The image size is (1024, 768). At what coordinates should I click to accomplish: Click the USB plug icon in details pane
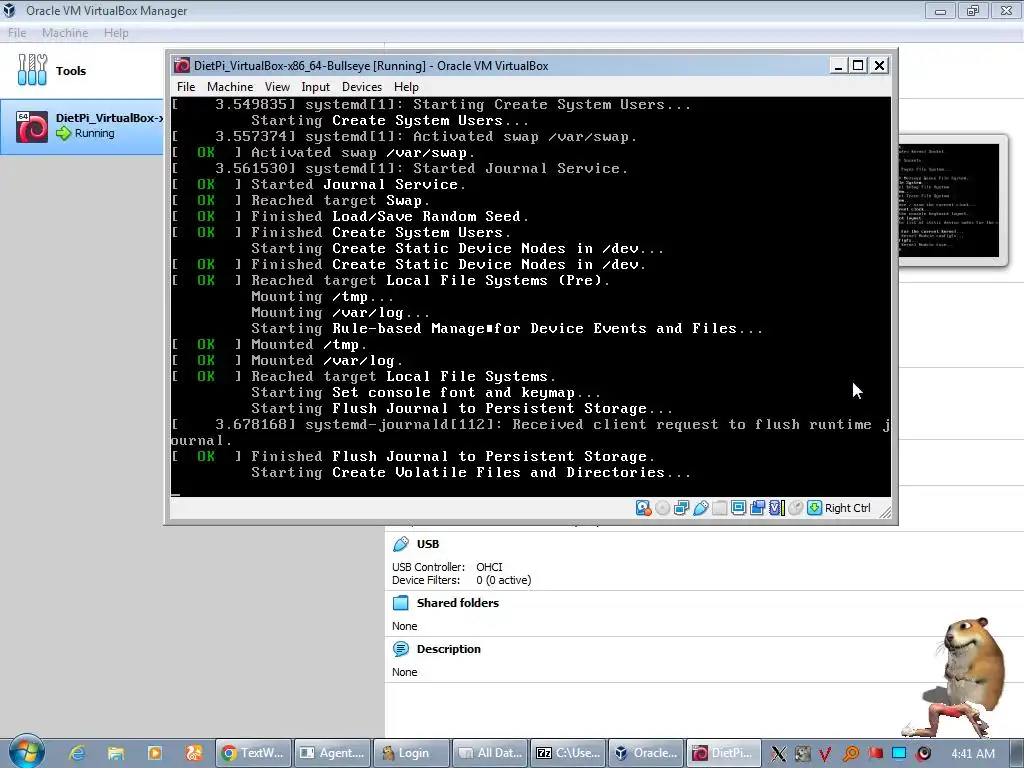click(x=400, y=544)
